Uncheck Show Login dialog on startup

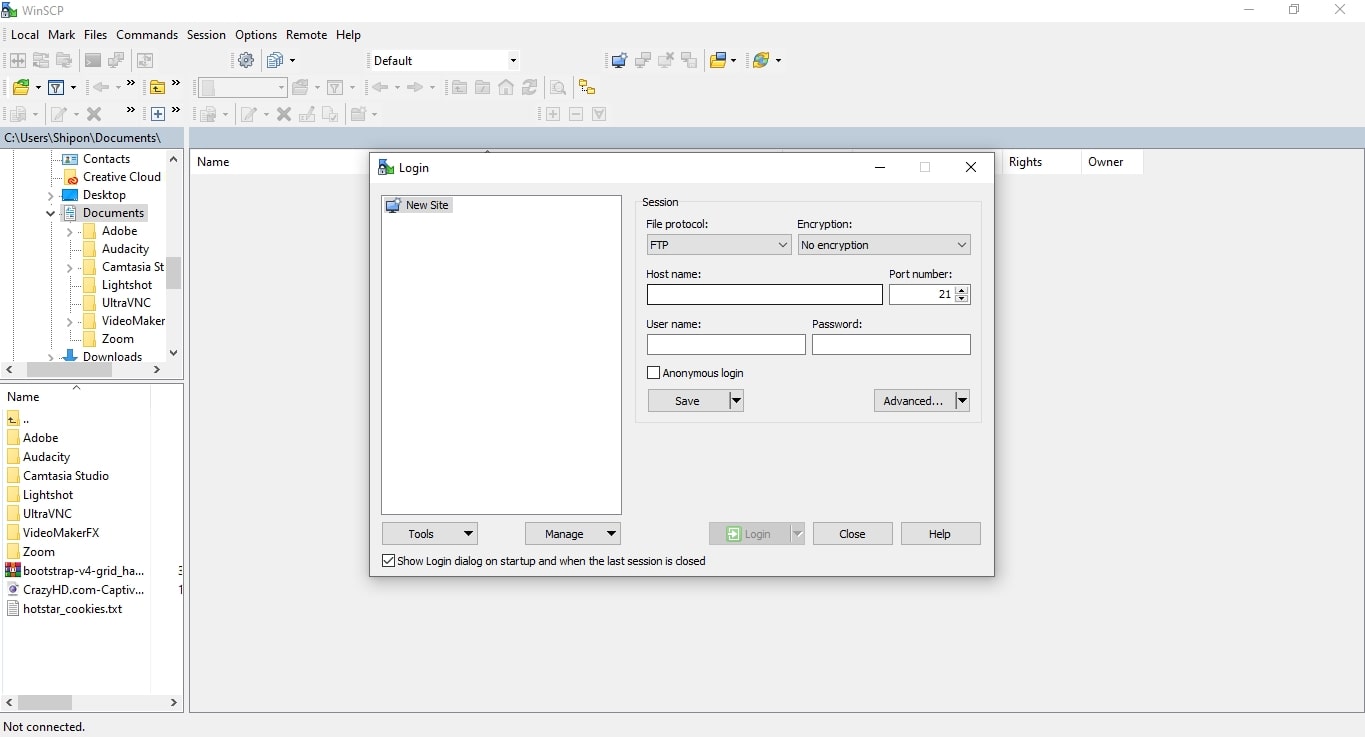tap(389, 561)
